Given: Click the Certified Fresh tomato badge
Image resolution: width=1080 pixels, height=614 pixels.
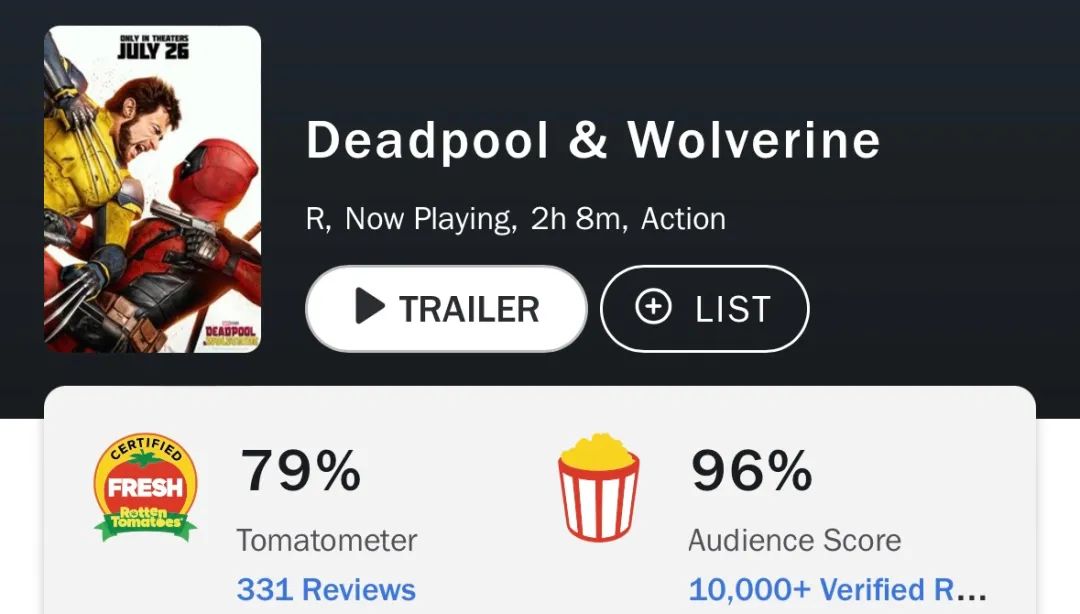Looking at the screenshot, I should click(145, 487).
